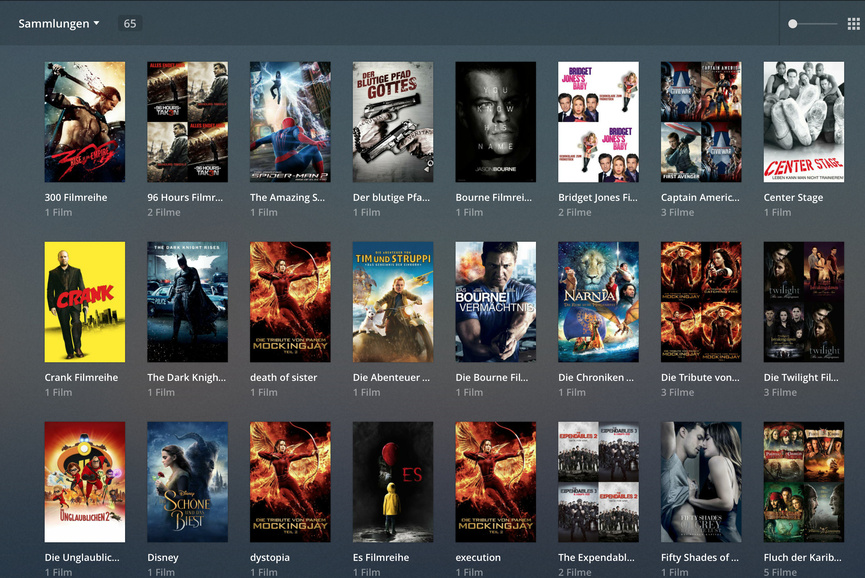Click 'Bourne Filmrei...' title text
Image resolution: width=865 pixels, height=578 pixels.
click(494, 197)
